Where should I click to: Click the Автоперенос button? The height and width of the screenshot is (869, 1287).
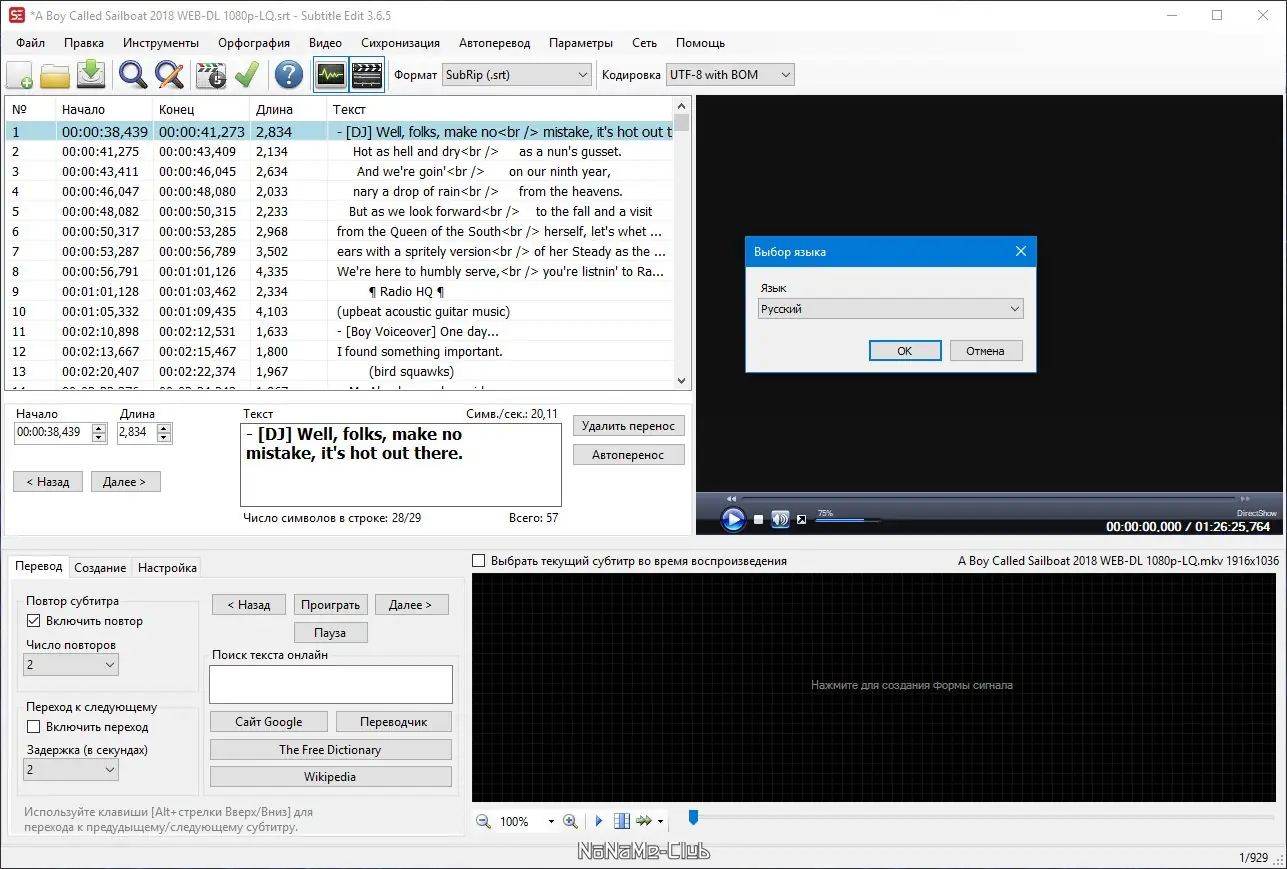click(629, 455)
